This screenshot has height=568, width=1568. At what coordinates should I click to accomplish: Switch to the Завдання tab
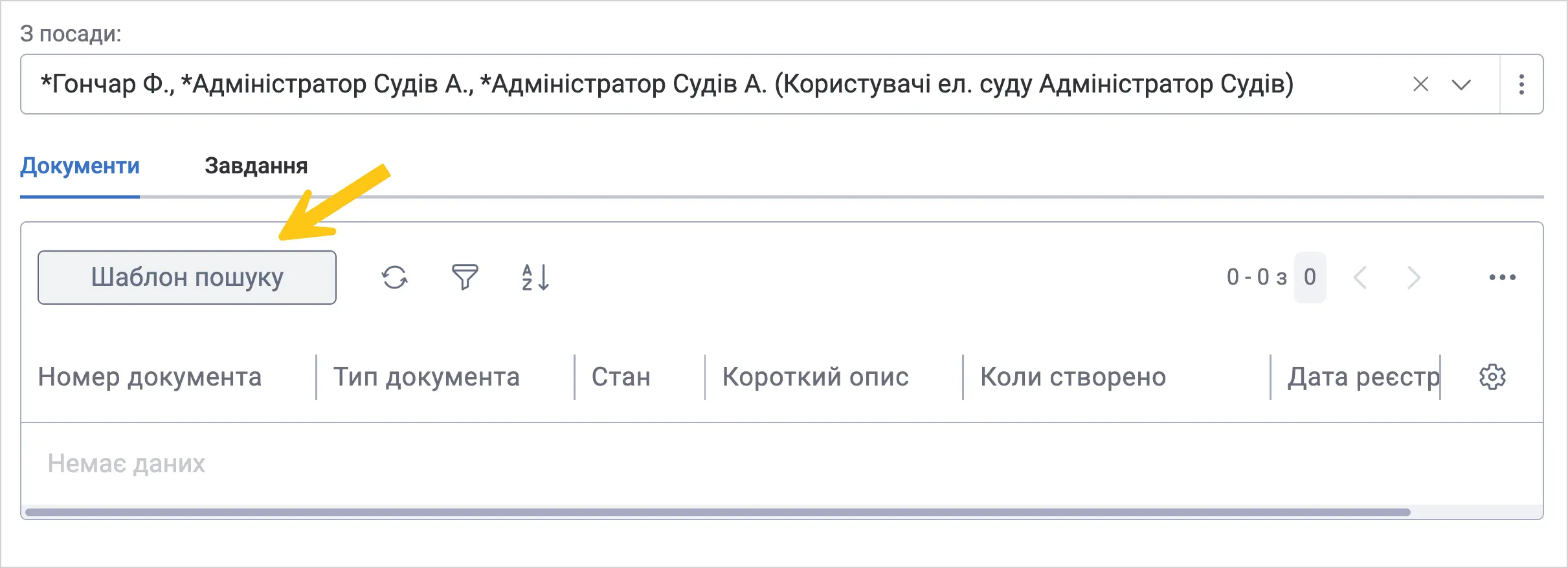point(256,166)
